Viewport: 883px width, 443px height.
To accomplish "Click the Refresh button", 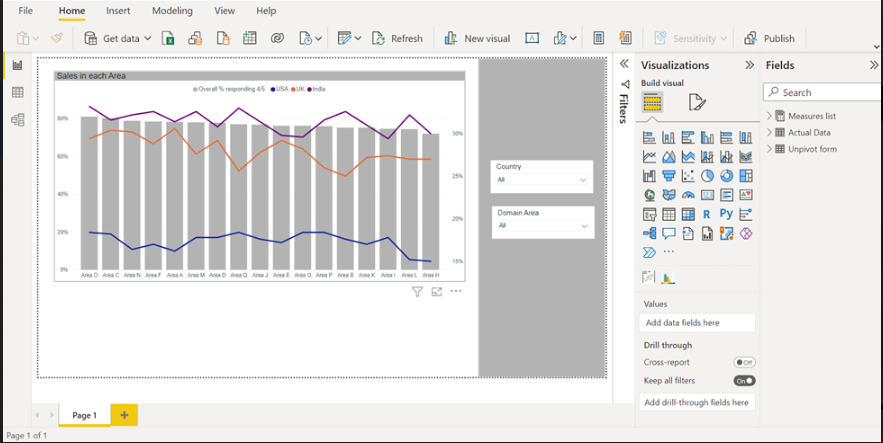I will point(397,38).
